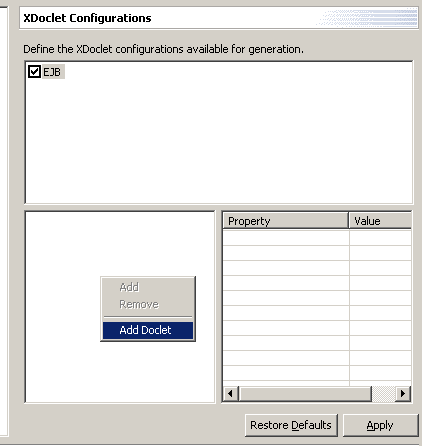Screen dimensions: 422x446
Task: Select the EJB entry label
Action: coord(52,72)
